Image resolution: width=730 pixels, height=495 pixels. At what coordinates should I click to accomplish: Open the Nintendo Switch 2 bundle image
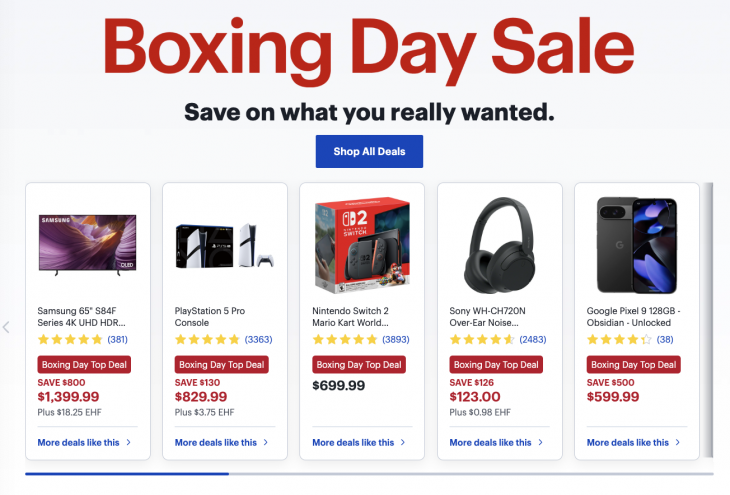[361, 245]
